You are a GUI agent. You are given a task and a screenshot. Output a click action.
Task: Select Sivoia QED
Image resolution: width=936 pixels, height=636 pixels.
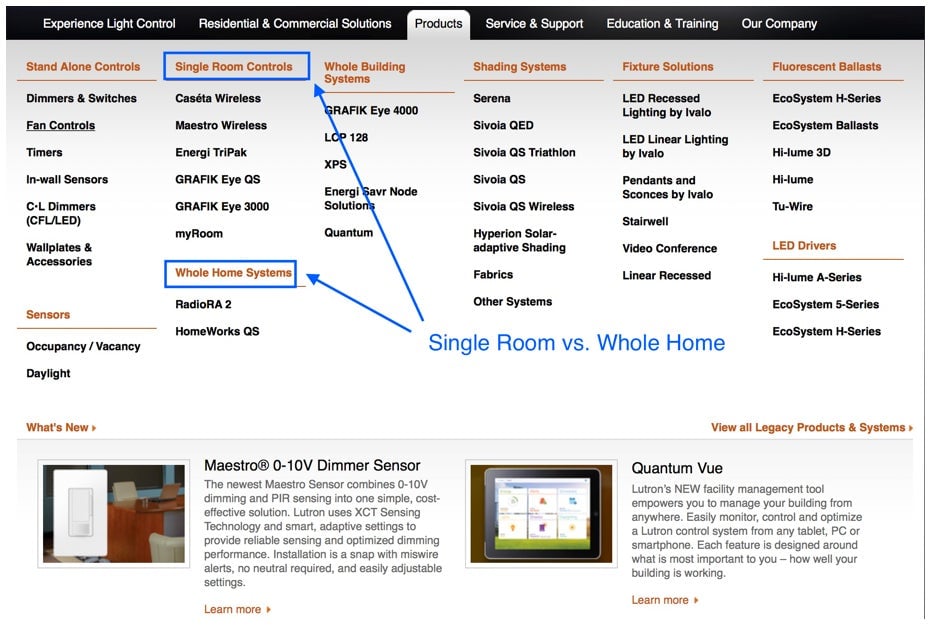(x=503, y=125)
